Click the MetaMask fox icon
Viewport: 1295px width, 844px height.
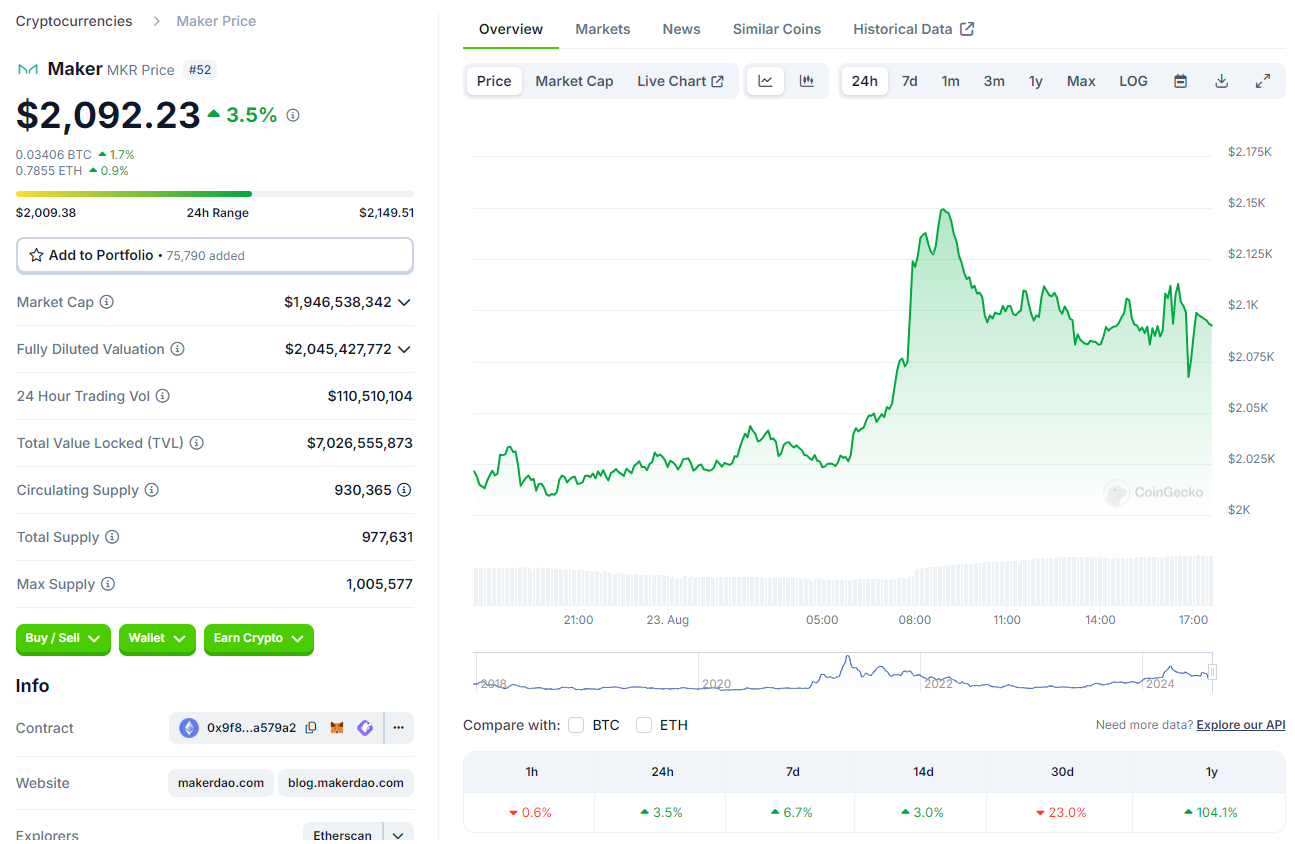pos(338,728)
